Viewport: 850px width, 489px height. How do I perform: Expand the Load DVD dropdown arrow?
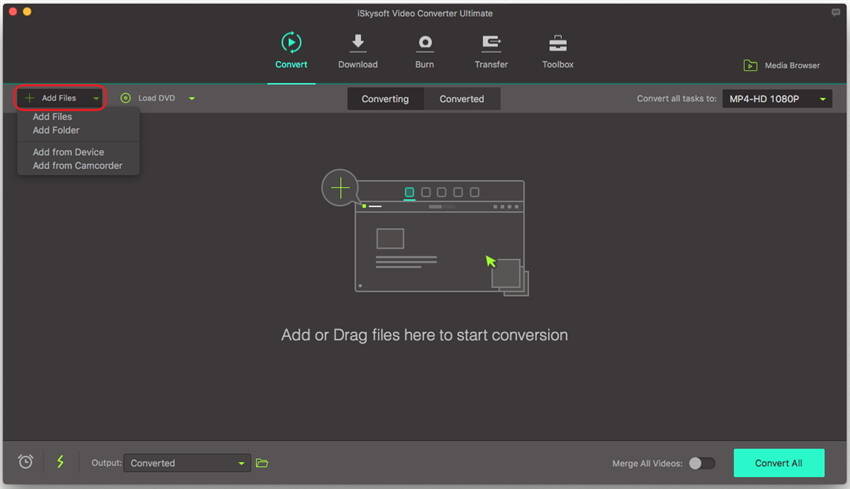[191, 99]
